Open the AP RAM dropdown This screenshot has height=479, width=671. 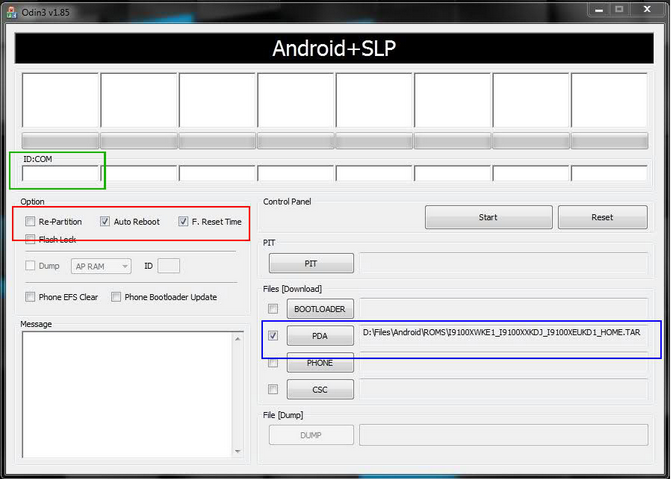[x=101, y=266]
